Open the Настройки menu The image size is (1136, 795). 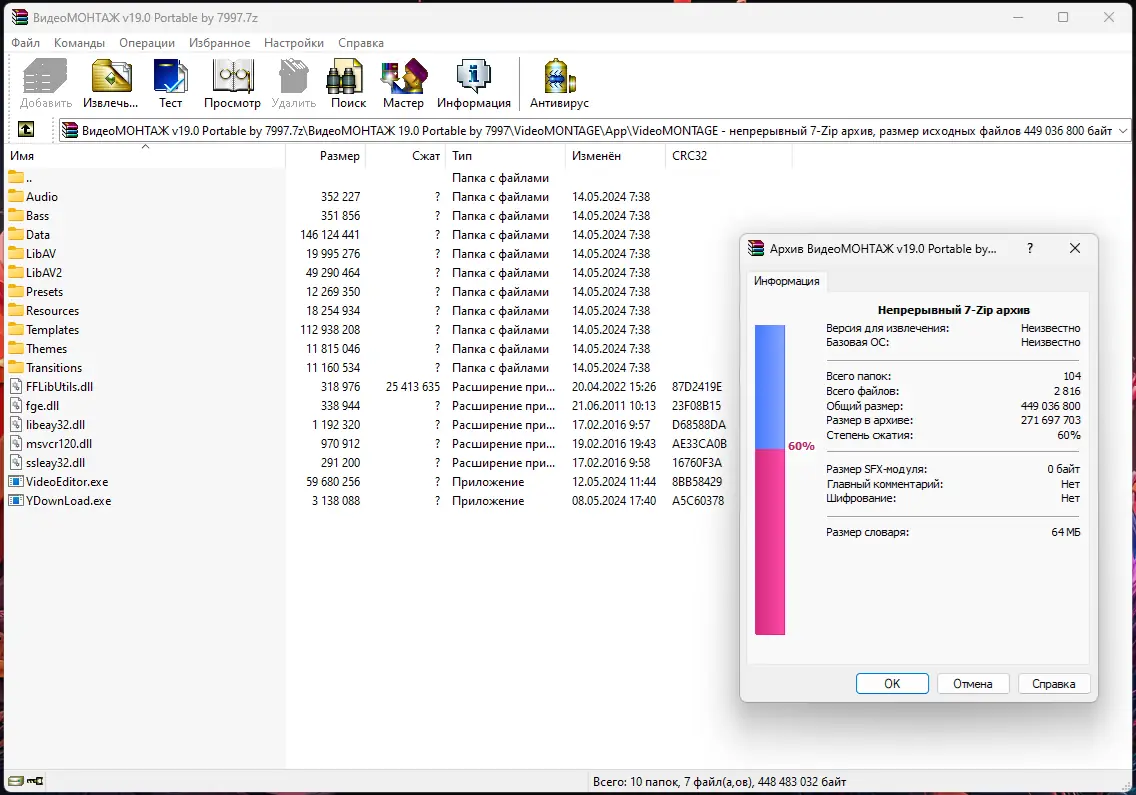coord(293,43)
